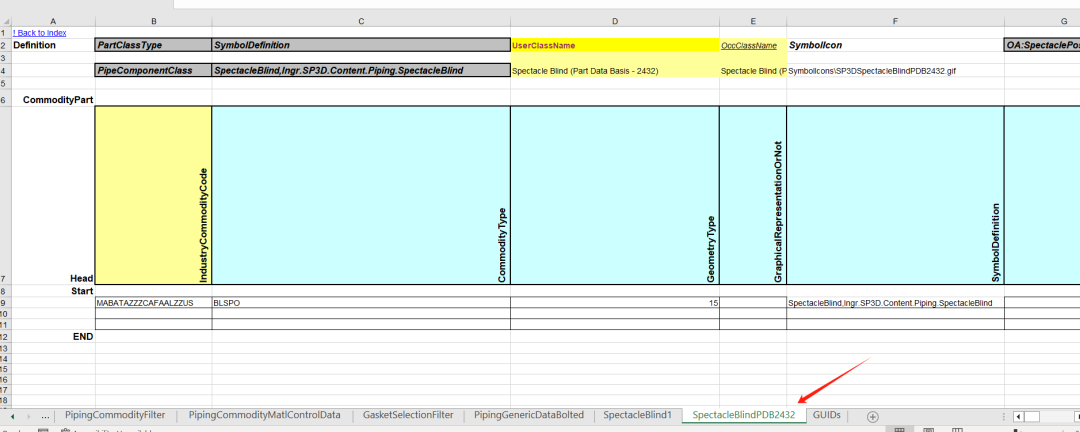Select row 9 SpectacleBlind symbol definition cell
The image size is (1080, 432).
pos(895,302)
